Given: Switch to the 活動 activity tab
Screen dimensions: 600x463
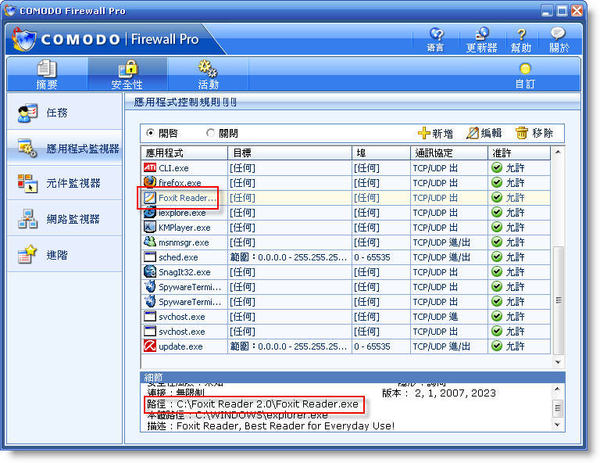Looking at the screenshot, I should click(x=208, y=74).
